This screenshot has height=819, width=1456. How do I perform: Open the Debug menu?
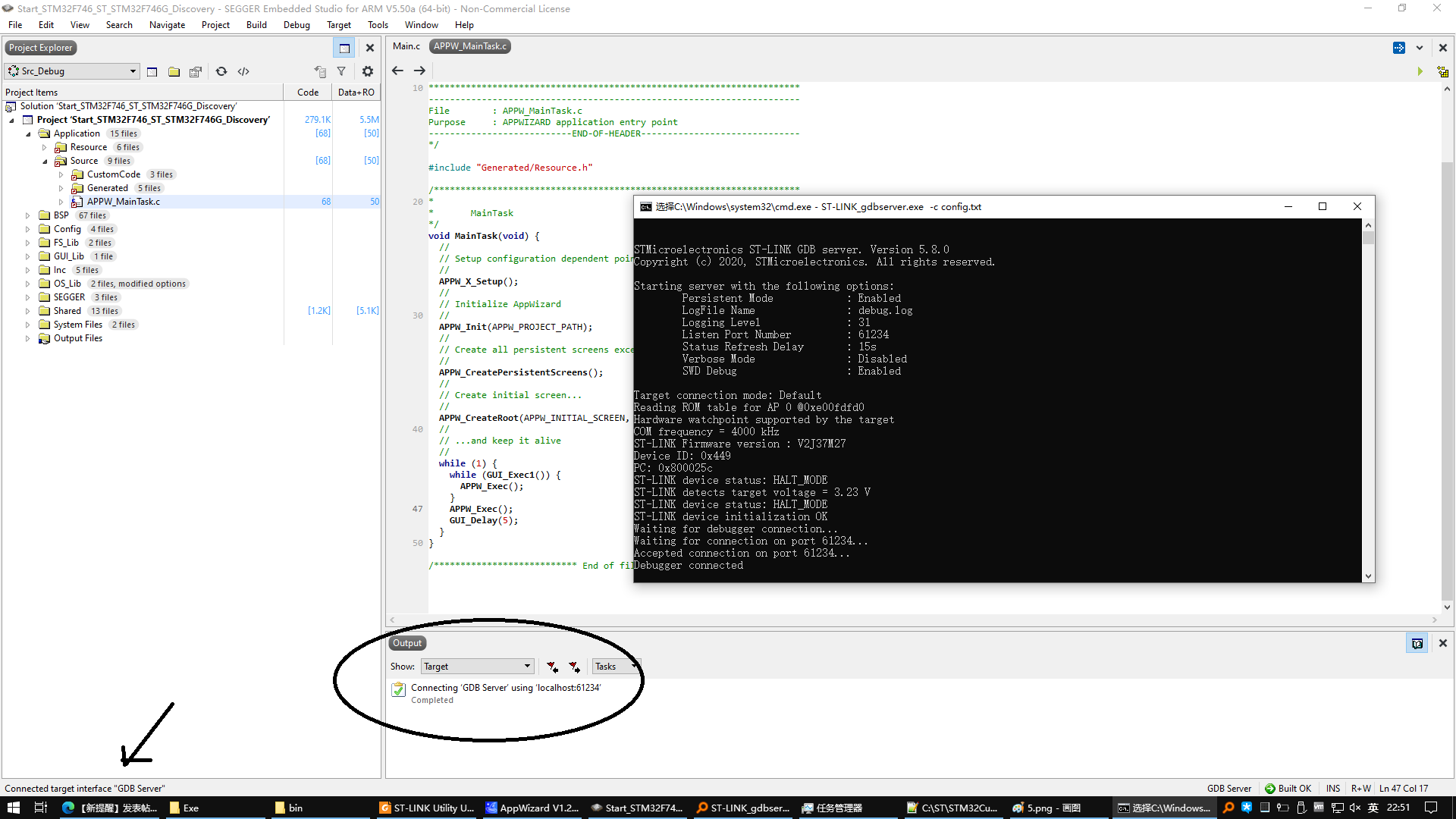click(297, 25)
